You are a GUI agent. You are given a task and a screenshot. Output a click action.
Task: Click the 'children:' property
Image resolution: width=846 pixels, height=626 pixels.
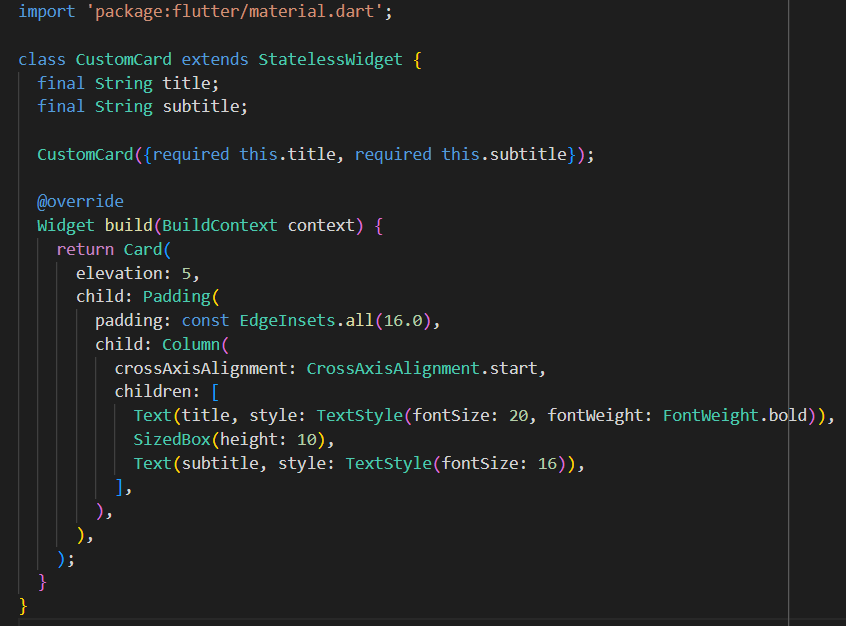pos(157,391)
